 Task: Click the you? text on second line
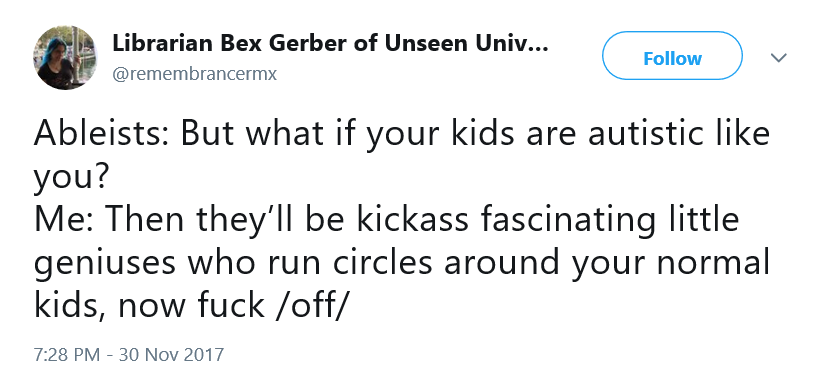(71, 178)
